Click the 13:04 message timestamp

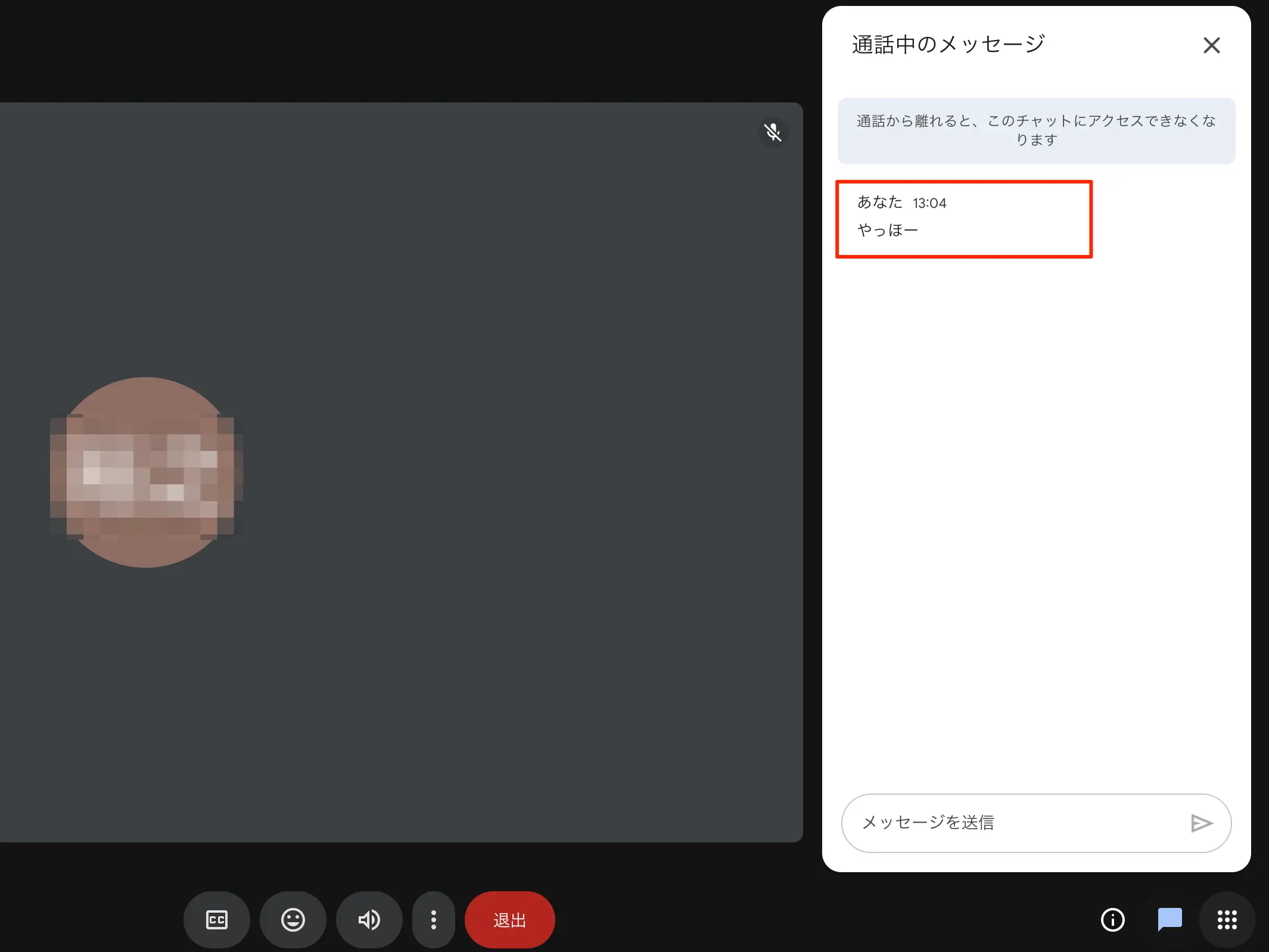[x=929, y=203]
